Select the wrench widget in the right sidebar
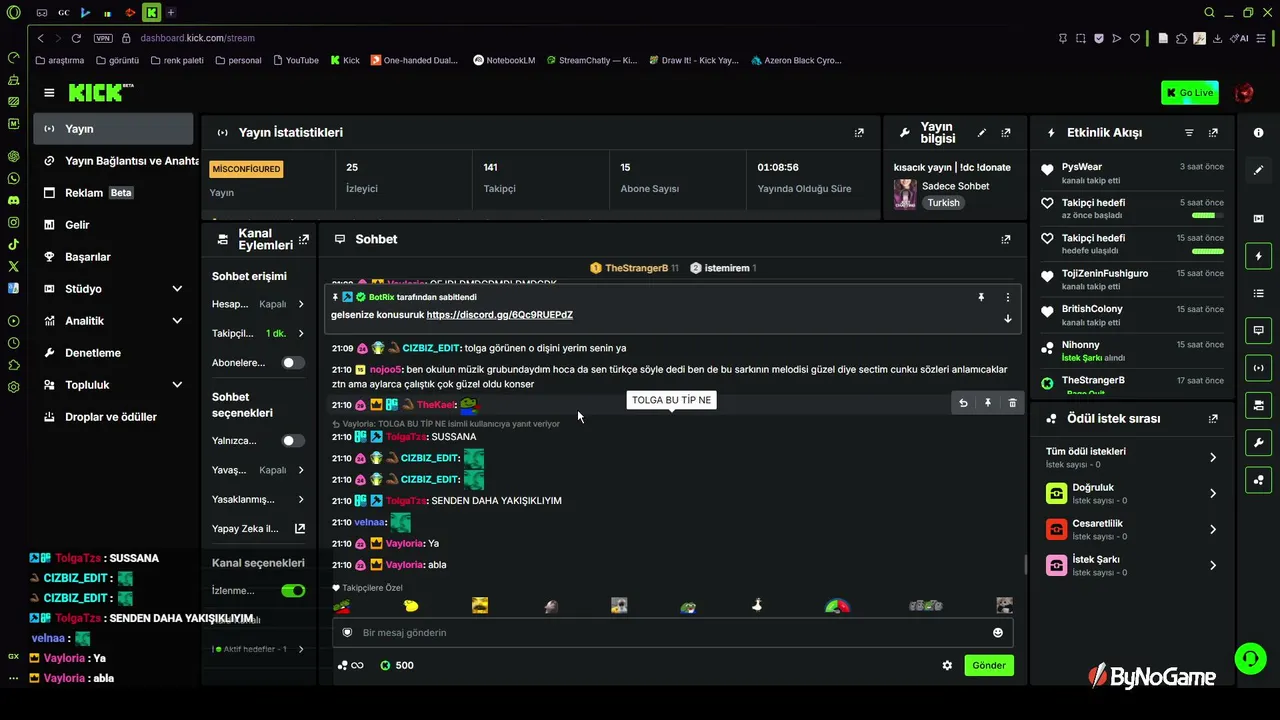The image size is (1280, 720). 1258,442
